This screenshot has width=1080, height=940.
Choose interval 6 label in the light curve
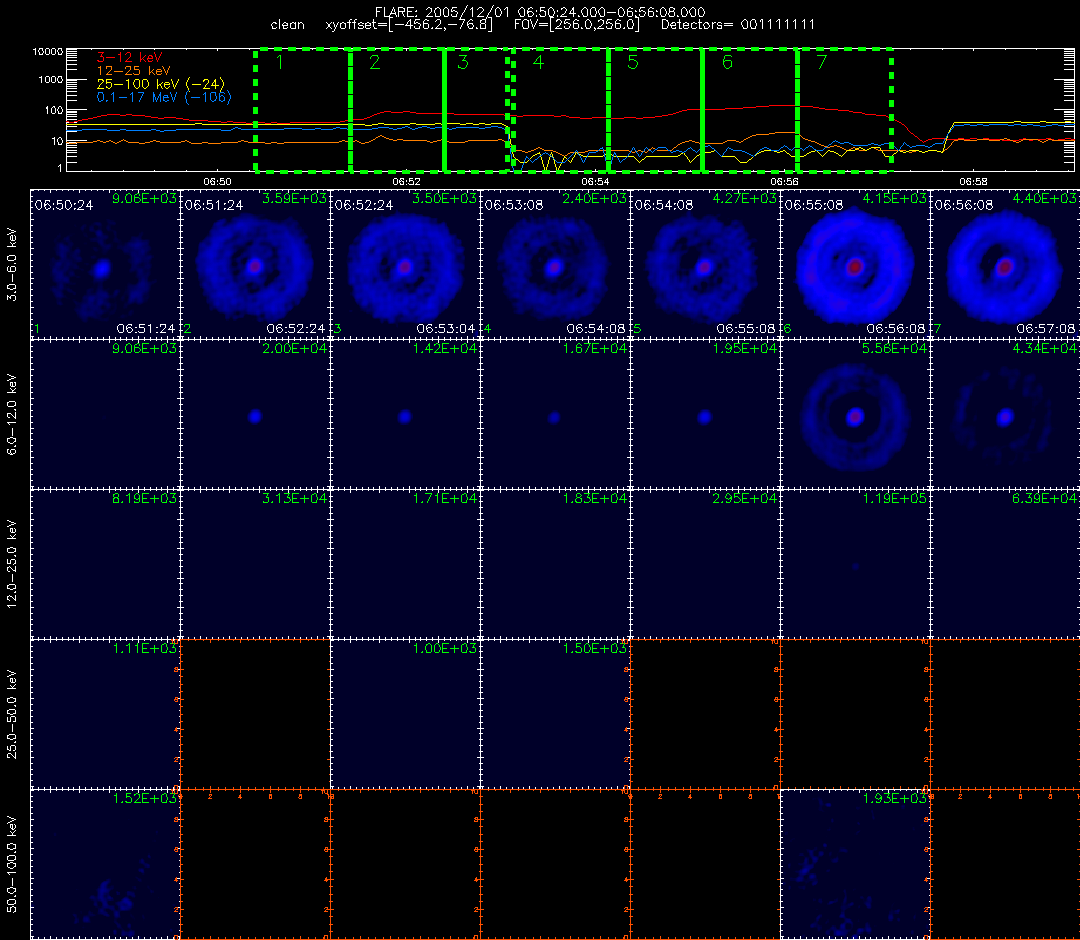pos(727,63)
